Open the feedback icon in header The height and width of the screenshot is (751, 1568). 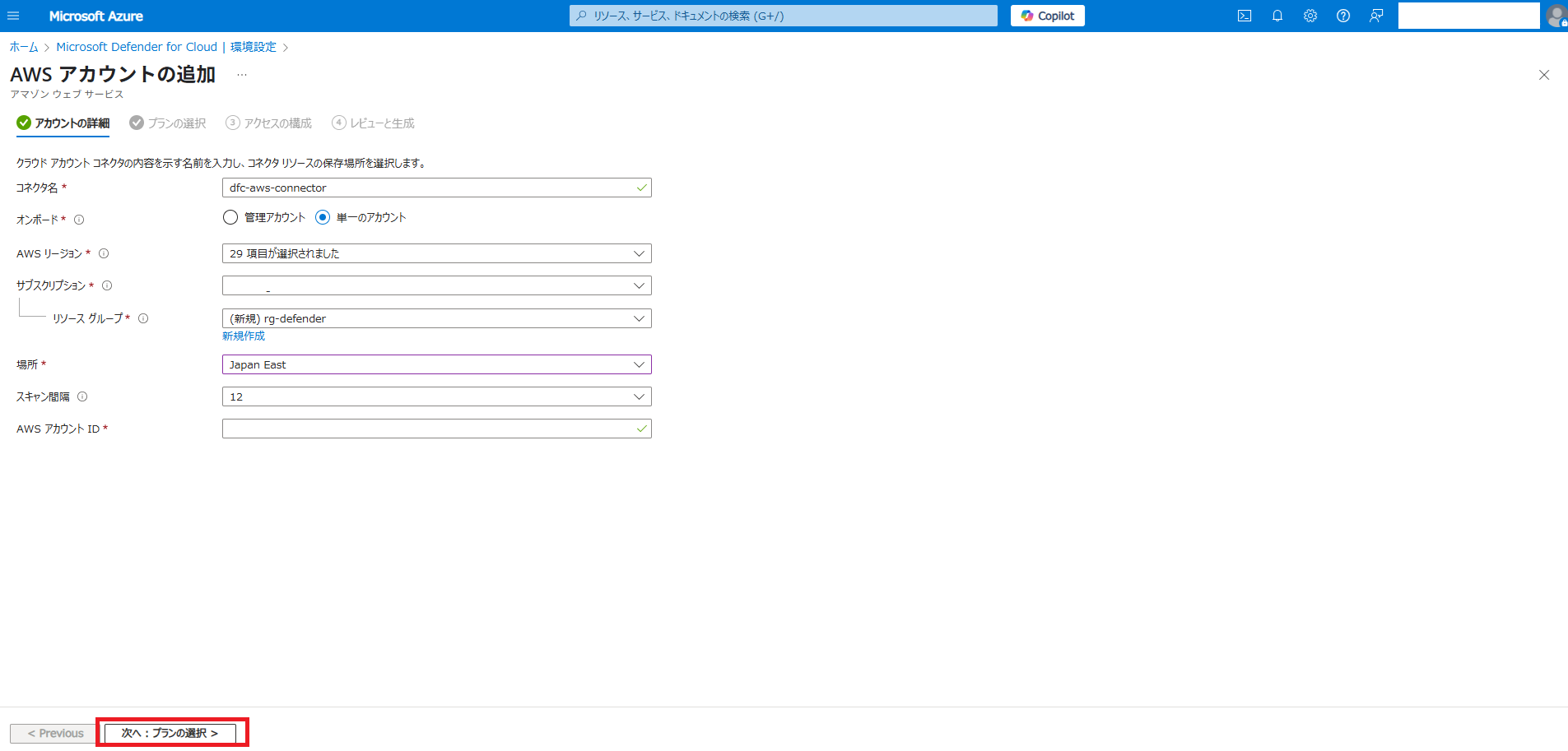pyautogui.click(x=1376, y=16)
